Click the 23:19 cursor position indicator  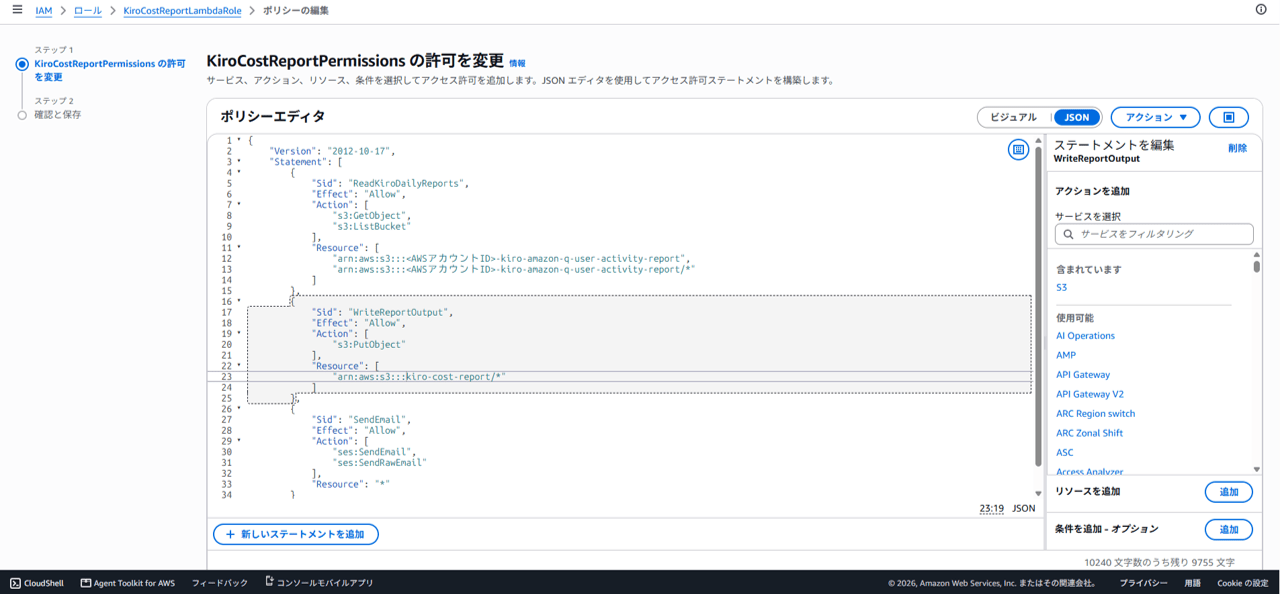click(x=991, y=509)
